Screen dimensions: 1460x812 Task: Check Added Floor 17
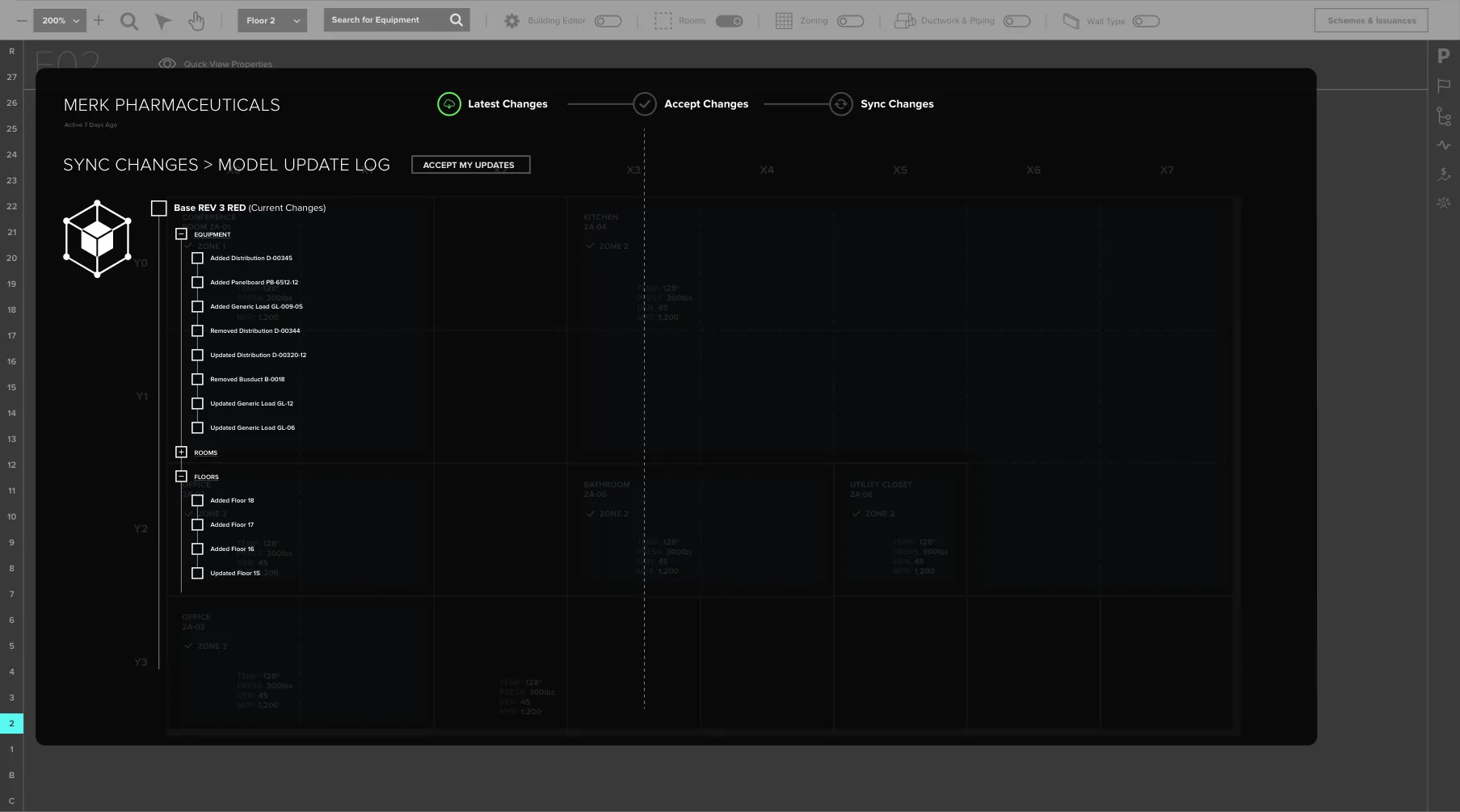pos(197,525)
